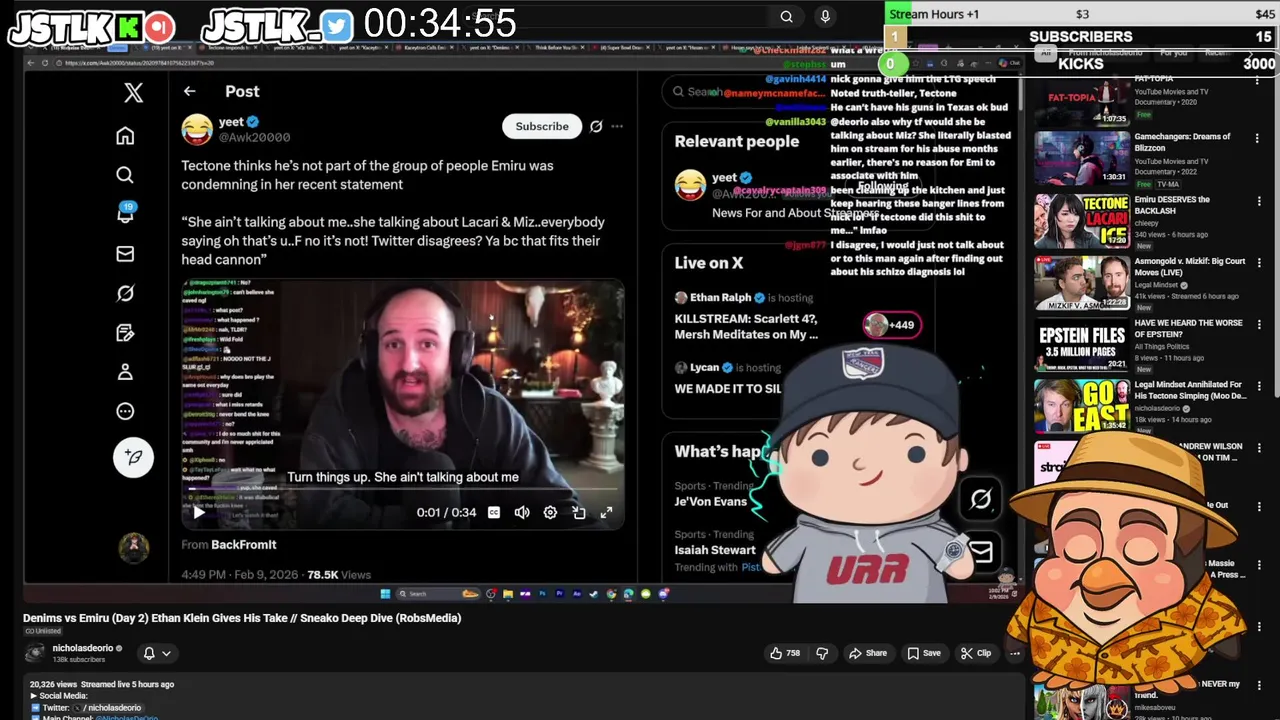Open Profile icon in X sidebar
Viewport: 1280px width, 720px height.
coord(125,372)
